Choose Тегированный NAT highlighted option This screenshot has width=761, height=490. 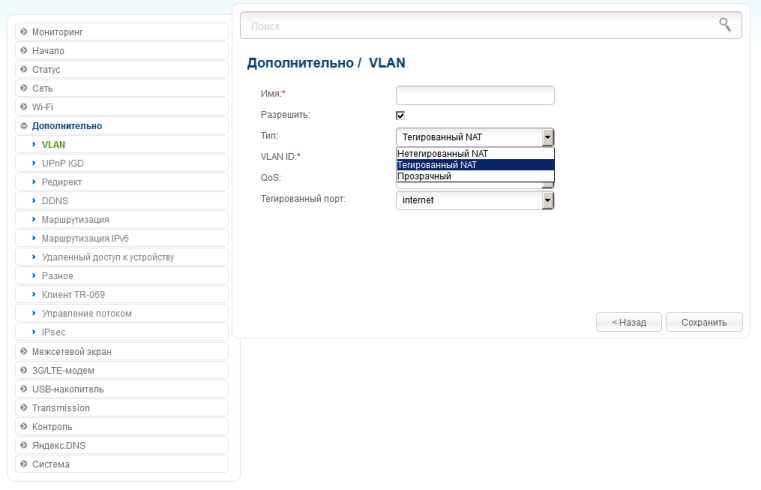coord(475,165)
